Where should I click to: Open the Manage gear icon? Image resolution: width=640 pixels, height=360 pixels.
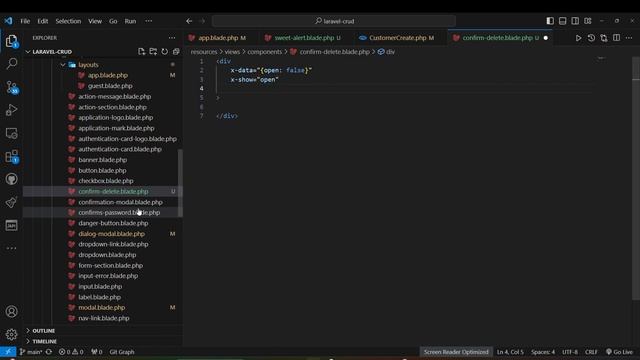pos(11,334)
